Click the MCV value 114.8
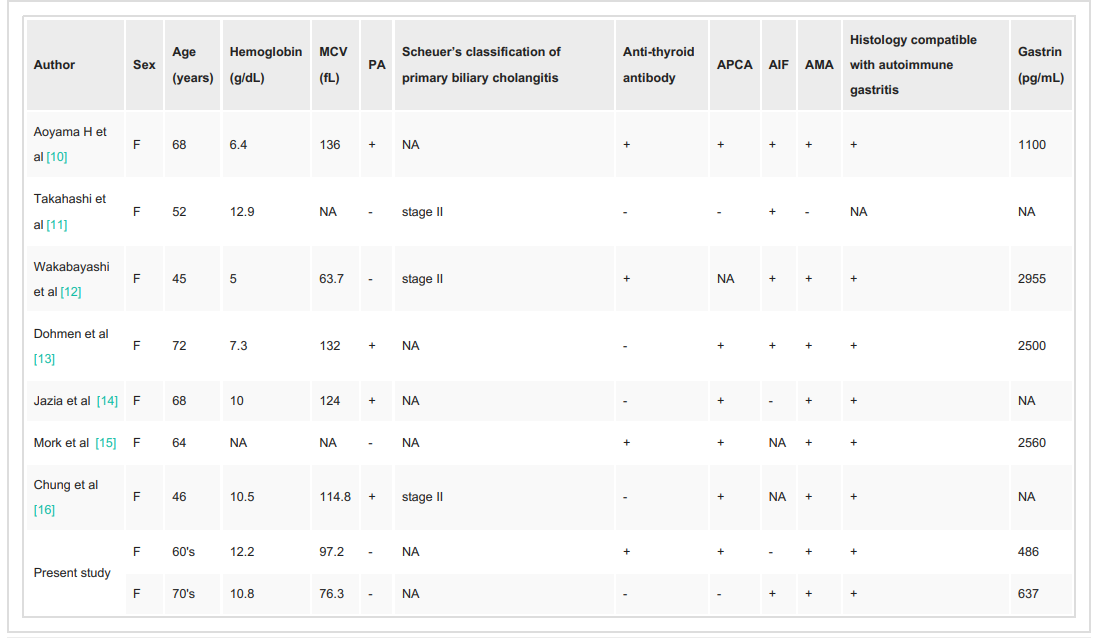Image resolution: width=1098 pixels, height=638 pixels. coord(335,497)
